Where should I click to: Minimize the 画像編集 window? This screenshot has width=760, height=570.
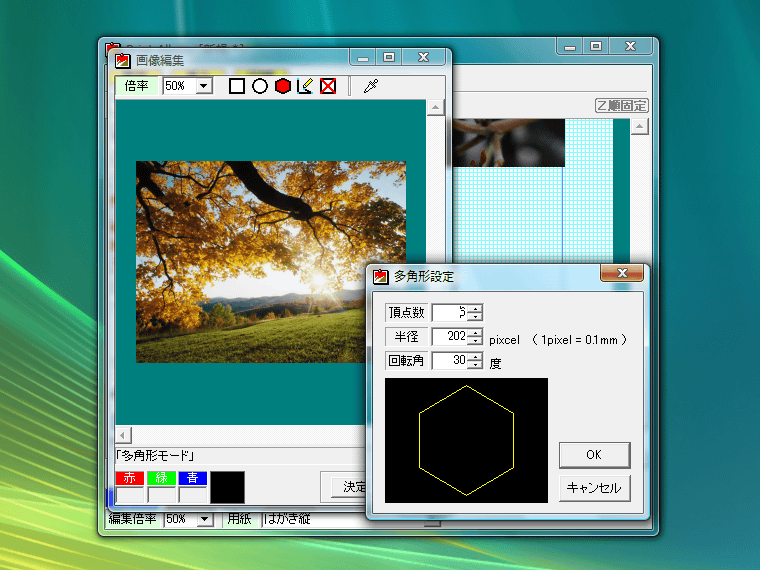(363, 57)
